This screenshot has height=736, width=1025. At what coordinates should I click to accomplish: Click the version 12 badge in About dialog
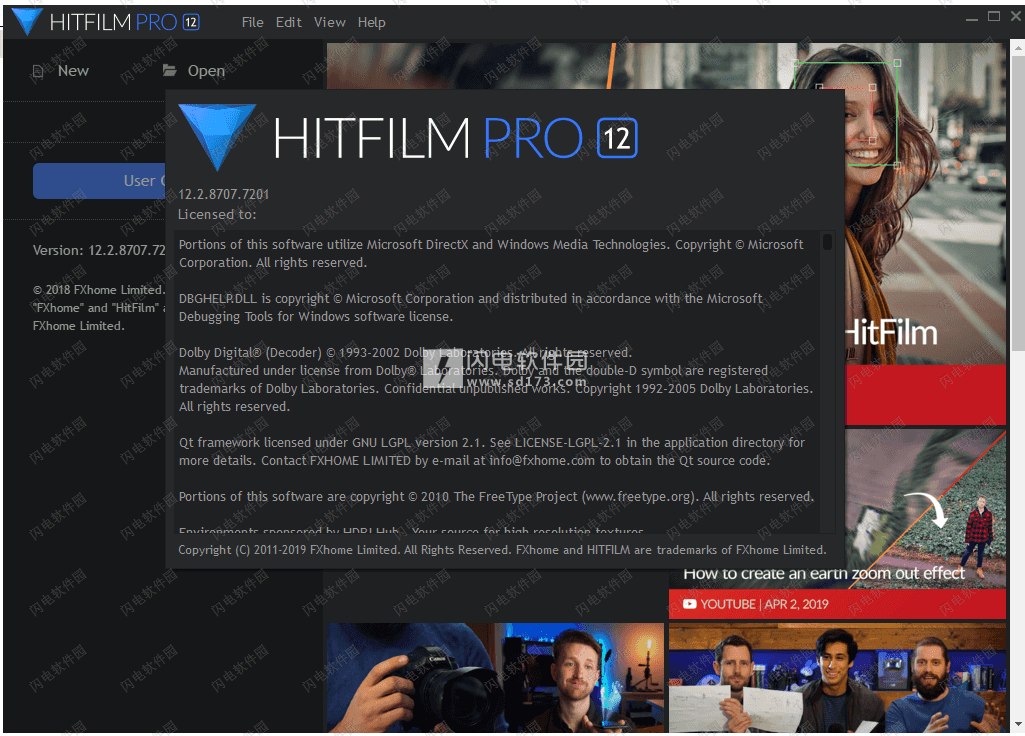[617, 138]
